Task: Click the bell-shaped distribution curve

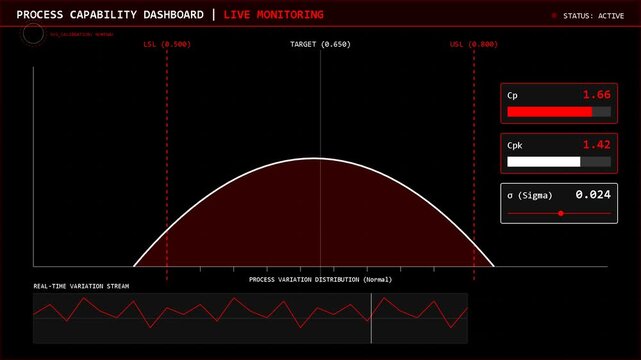Action: point(314,212)
